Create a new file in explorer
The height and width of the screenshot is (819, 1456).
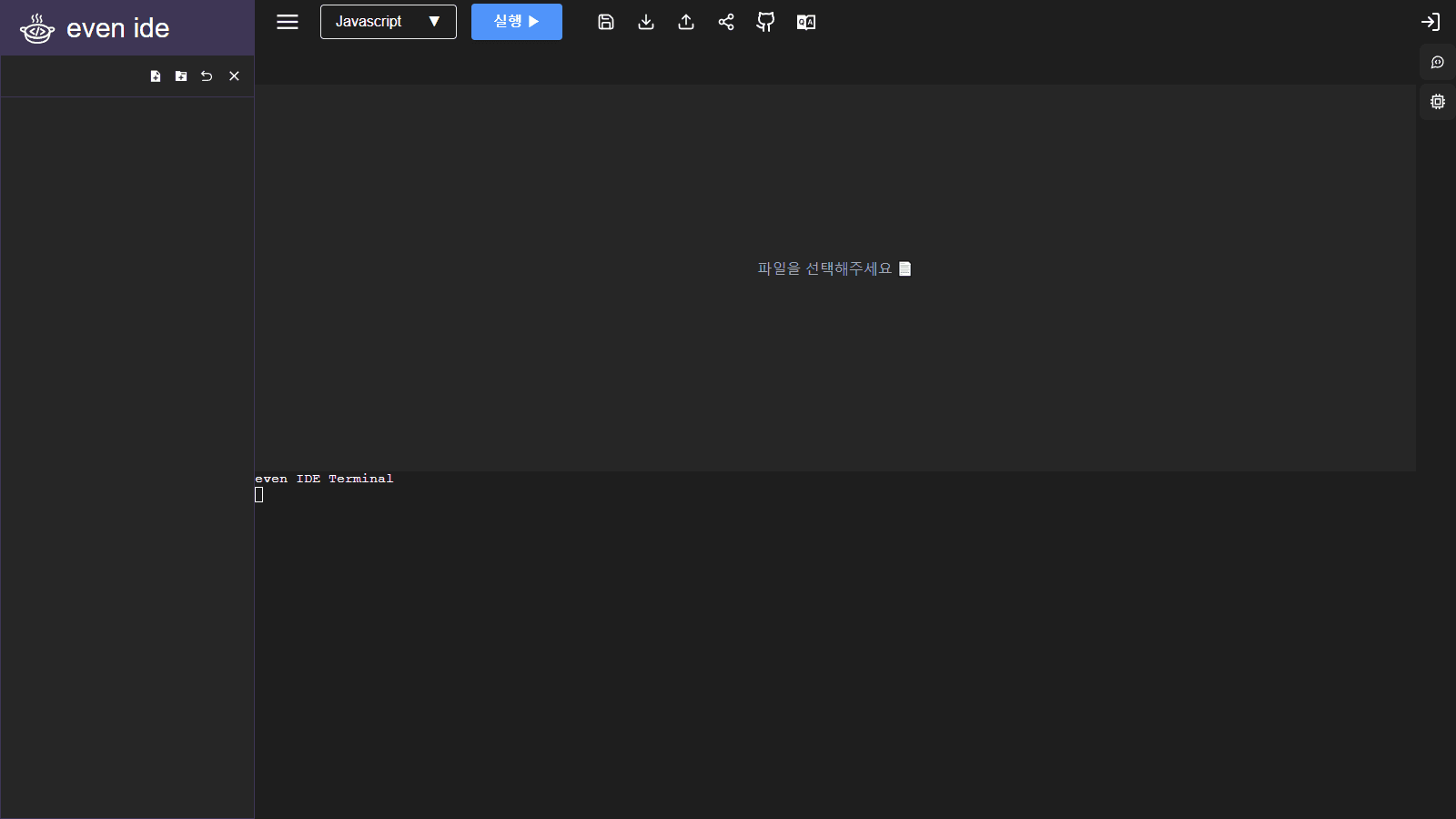pos(156,76)
